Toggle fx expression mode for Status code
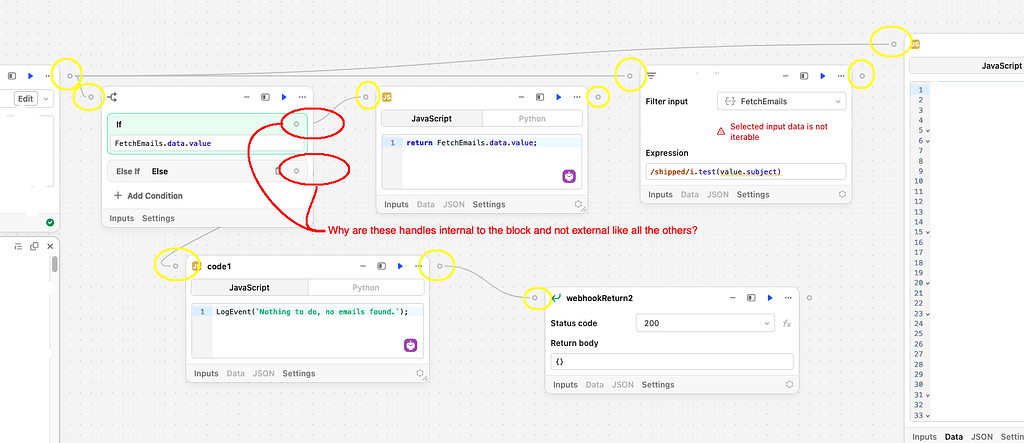Screen dimensions: 1024x443 tap(787, 323)
